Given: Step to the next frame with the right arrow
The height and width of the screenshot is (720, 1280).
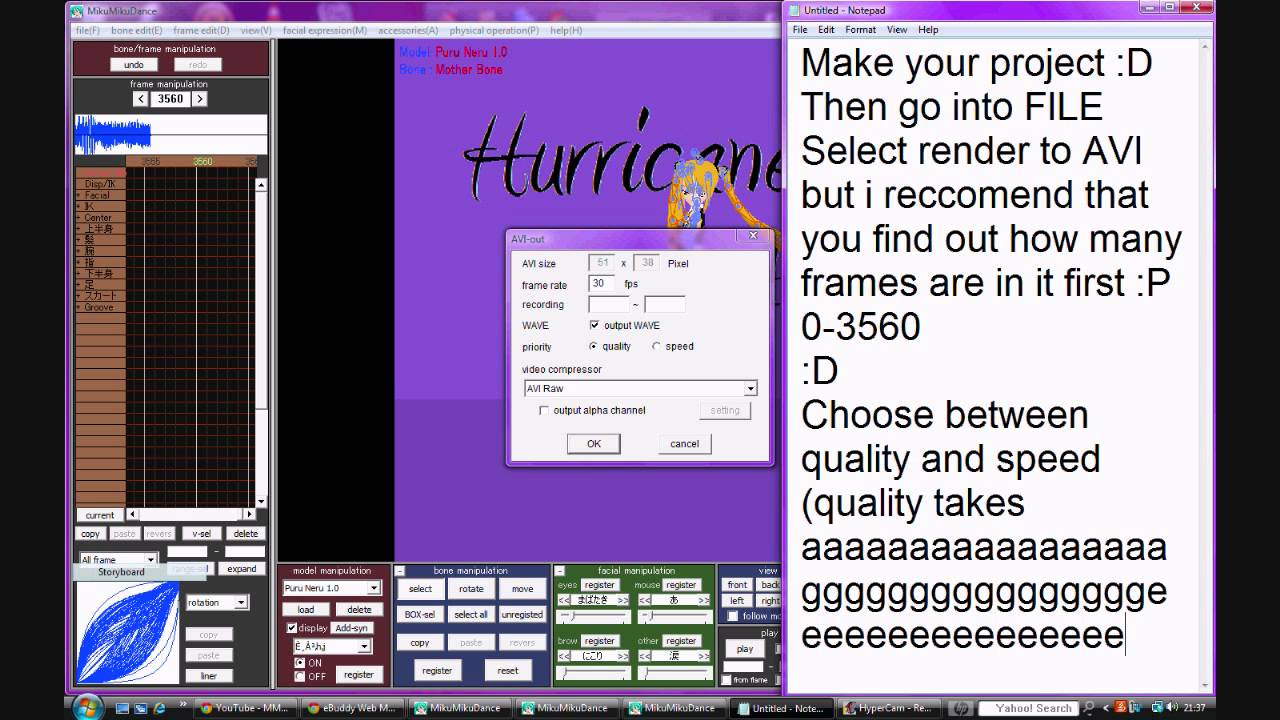Looking at the screenshot, I should pos(199,99).
